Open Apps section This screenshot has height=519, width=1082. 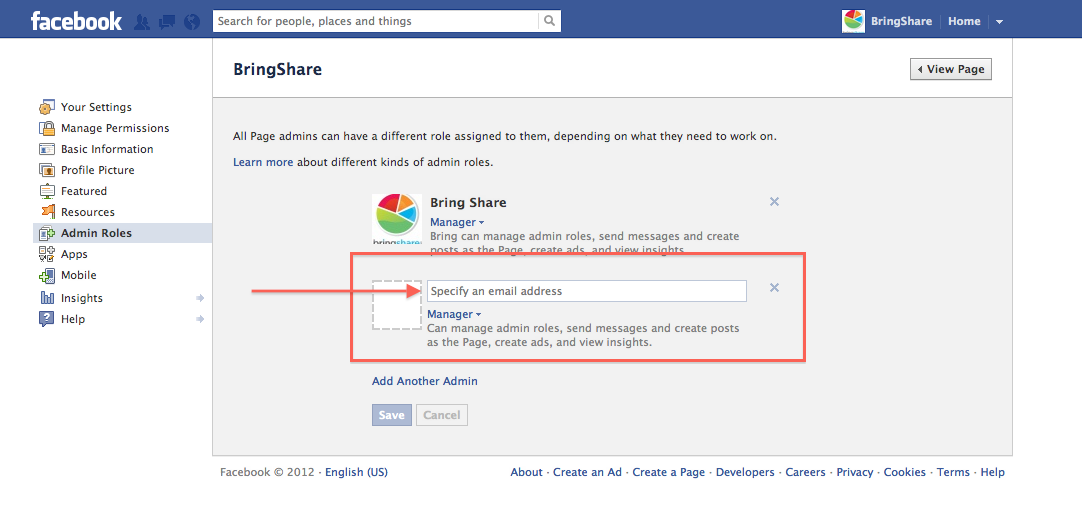point(74,254)
